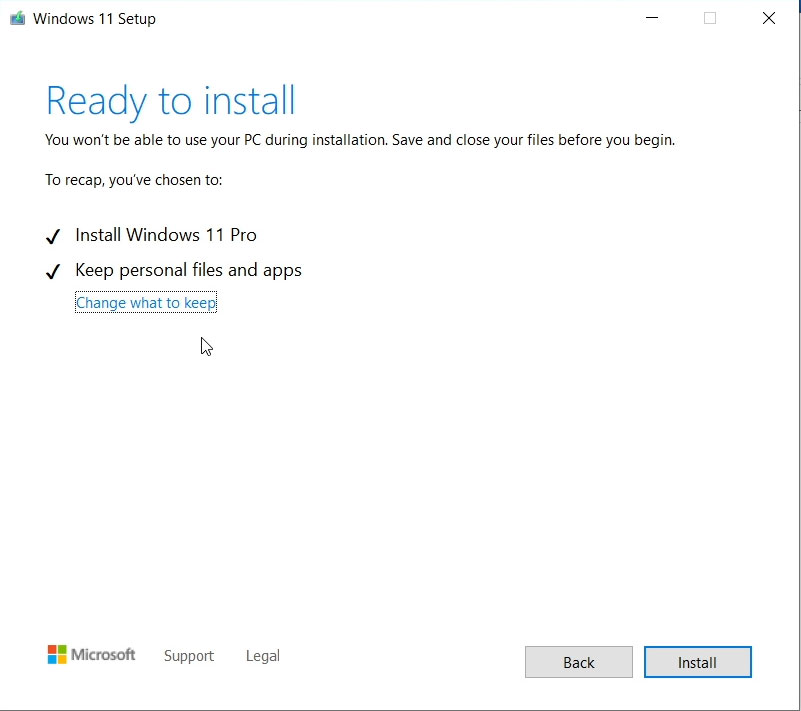Click the checkmark beside Install Windows 11 Pro
Viewport: 801px width, 711px height.
pos(53,237)
